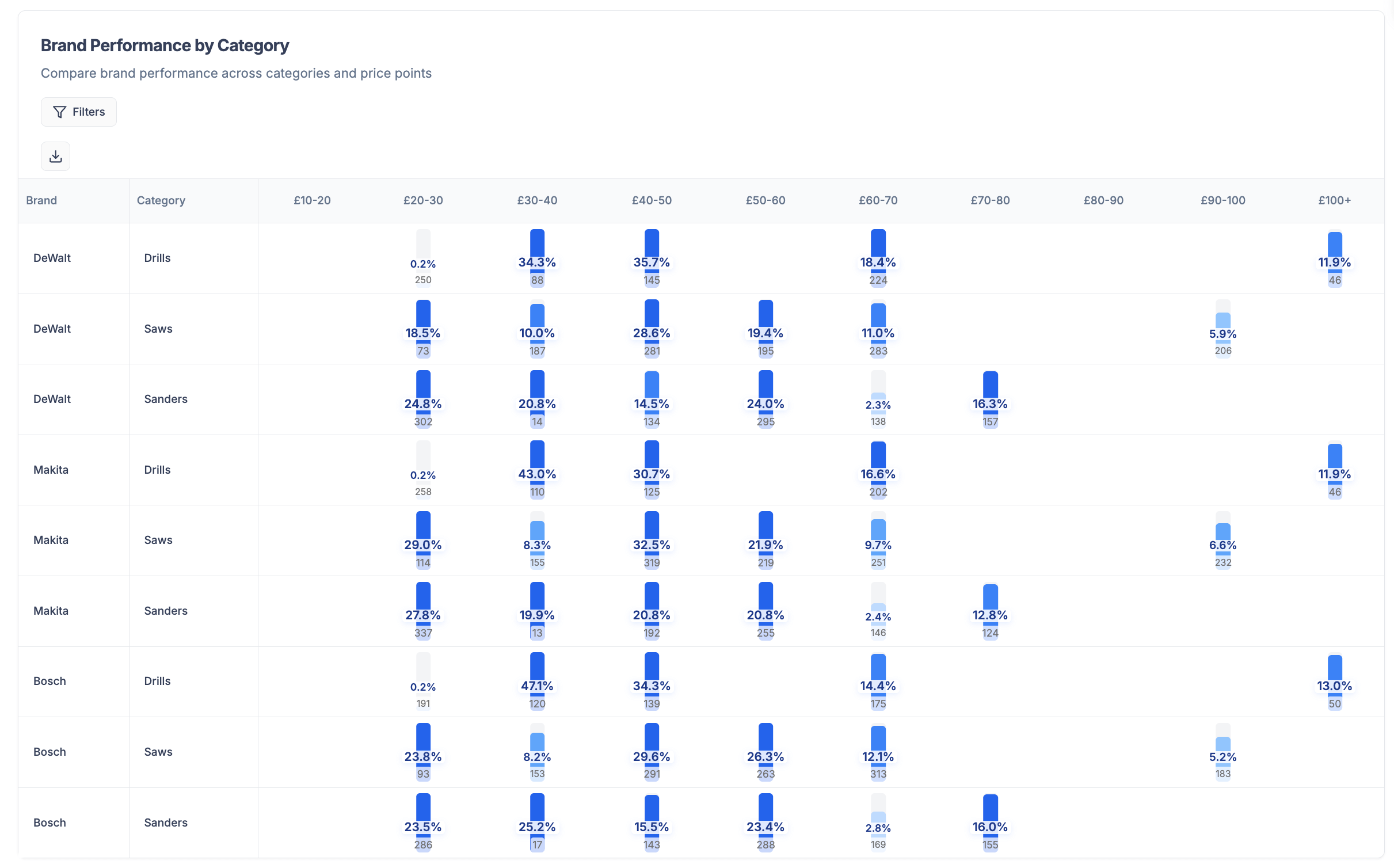
Task: Click the Brand column header
Action: 41,200
